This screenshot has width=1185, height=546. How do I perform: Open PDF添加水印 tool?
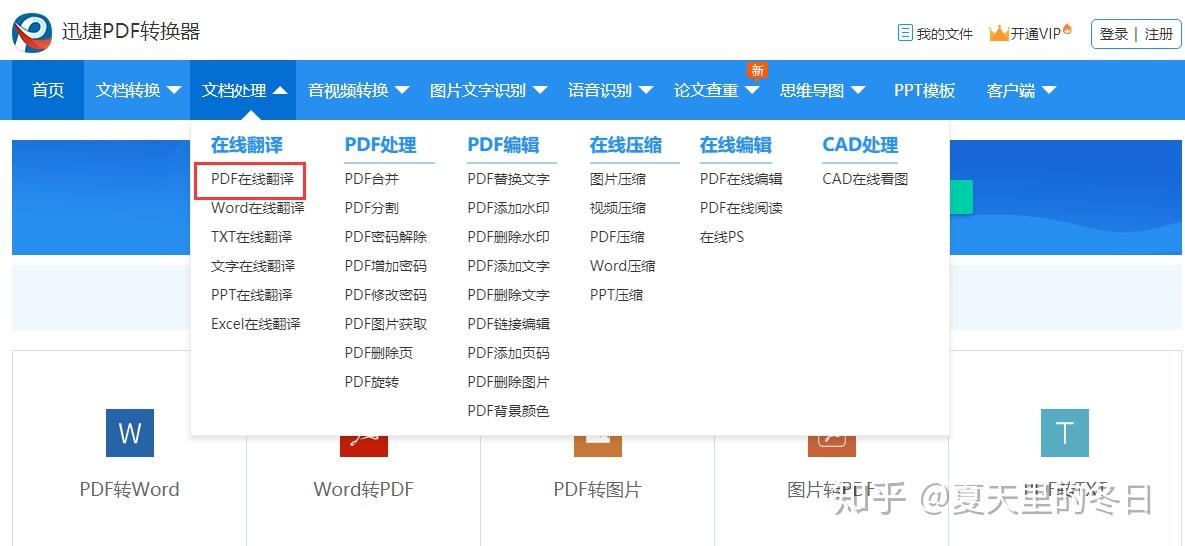[x=509, y=208]
